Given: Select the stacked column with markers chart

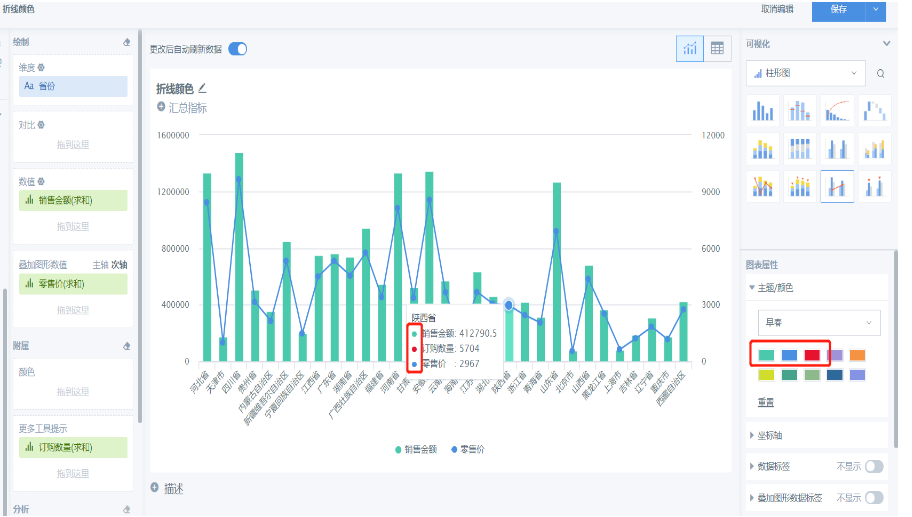Looking at the screenshot, I should tap(800, 187).
